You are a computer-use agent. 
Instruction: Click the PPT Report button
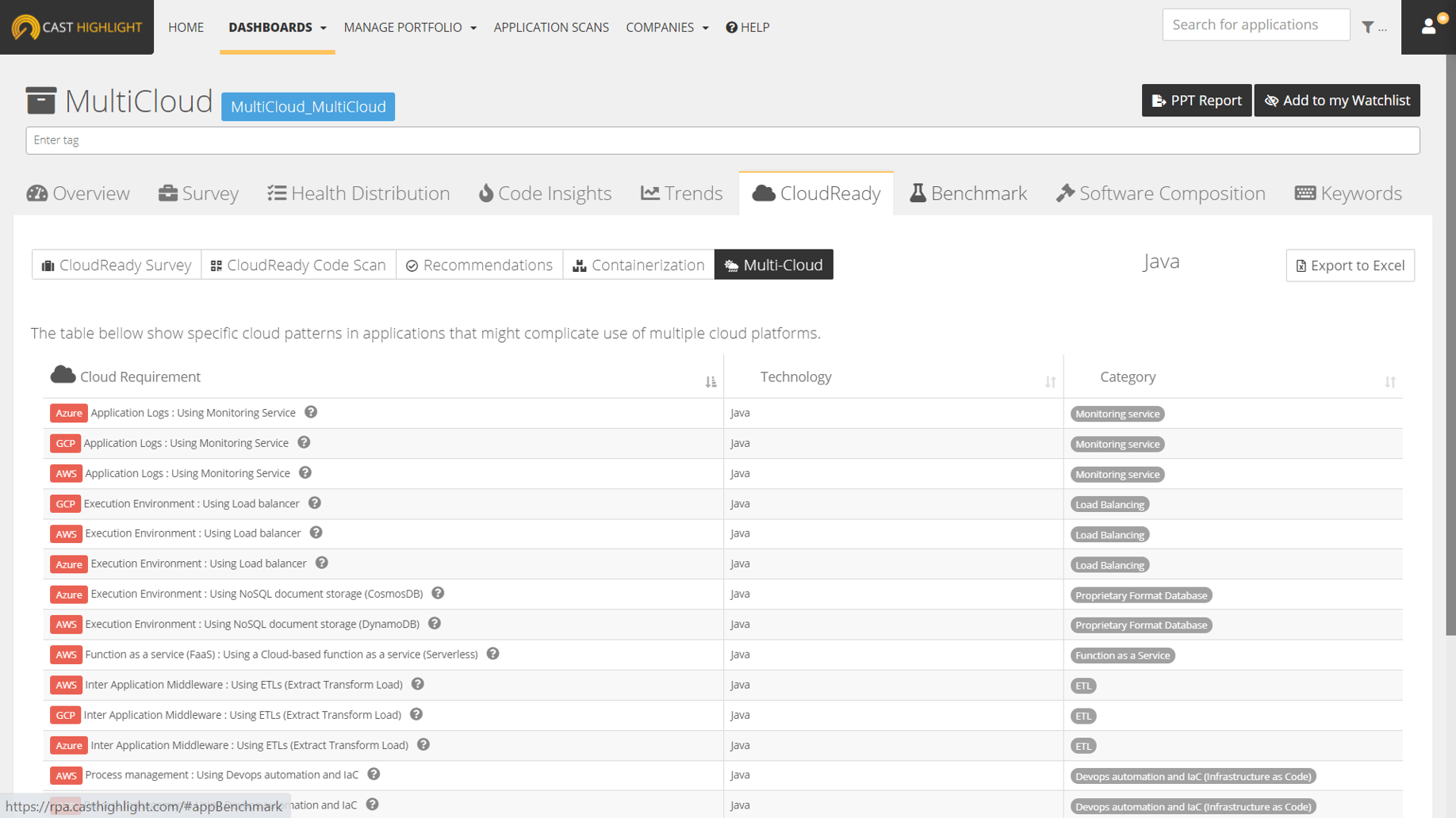pyautogui.click(x=1196, y=101)
